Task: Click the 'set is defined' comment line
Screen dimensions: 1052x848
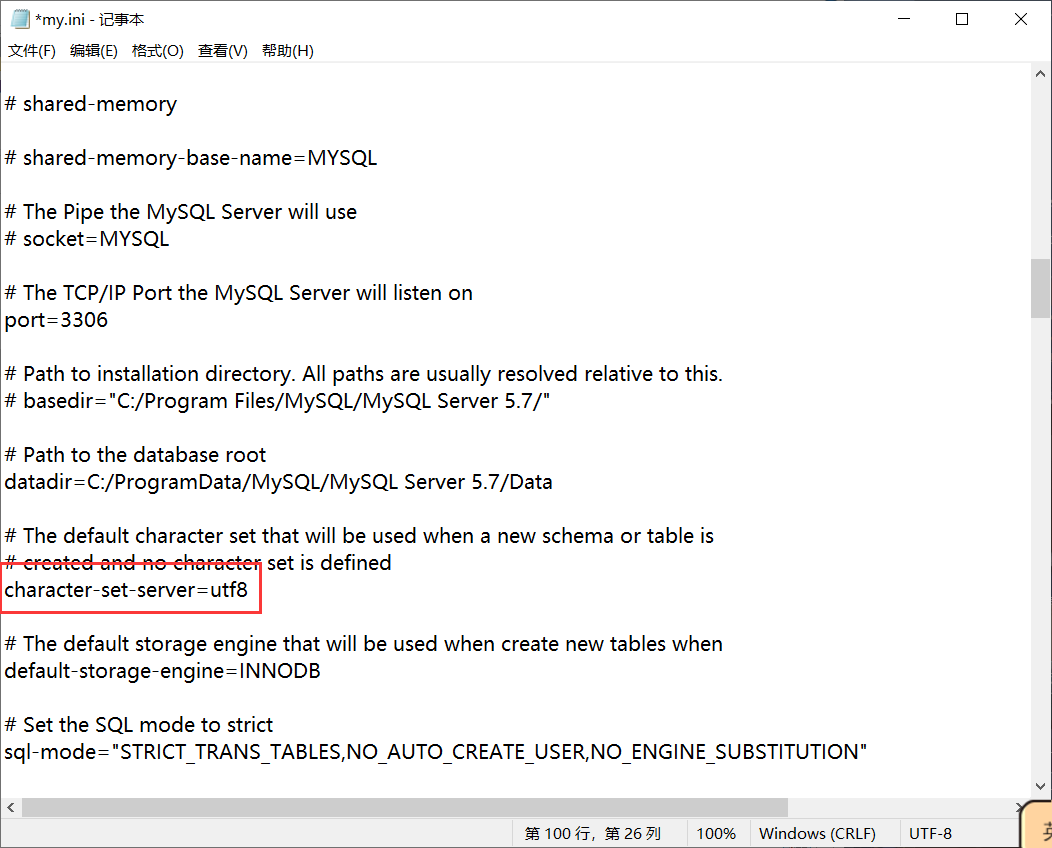Action: tap(198, 563)
